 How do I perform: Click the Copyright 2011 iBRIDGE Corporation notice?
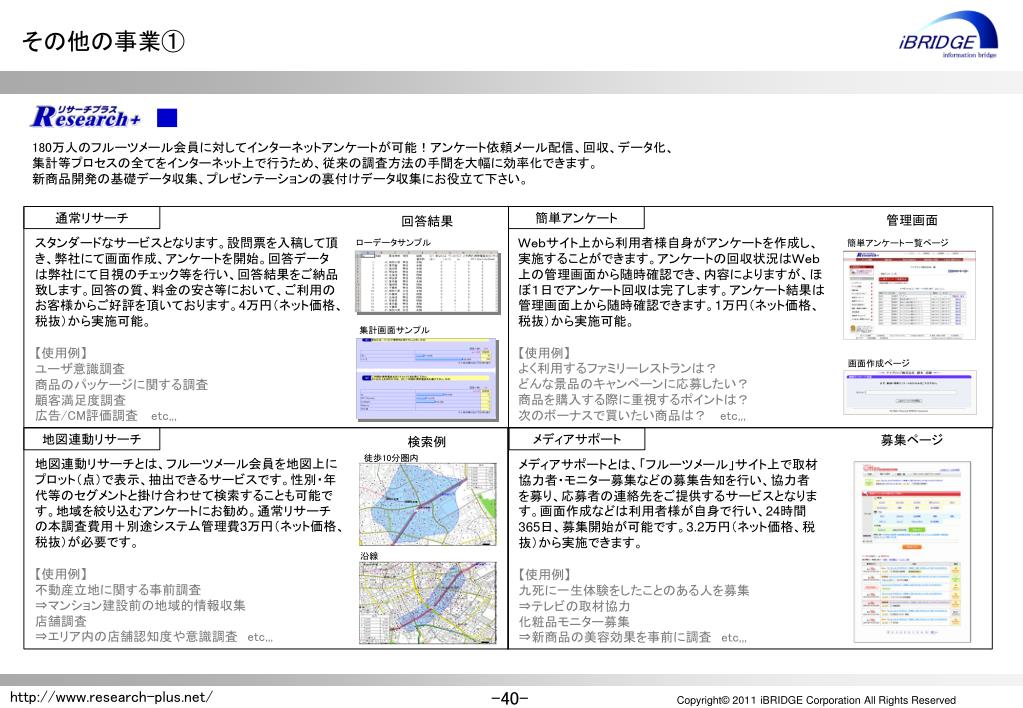816,700
